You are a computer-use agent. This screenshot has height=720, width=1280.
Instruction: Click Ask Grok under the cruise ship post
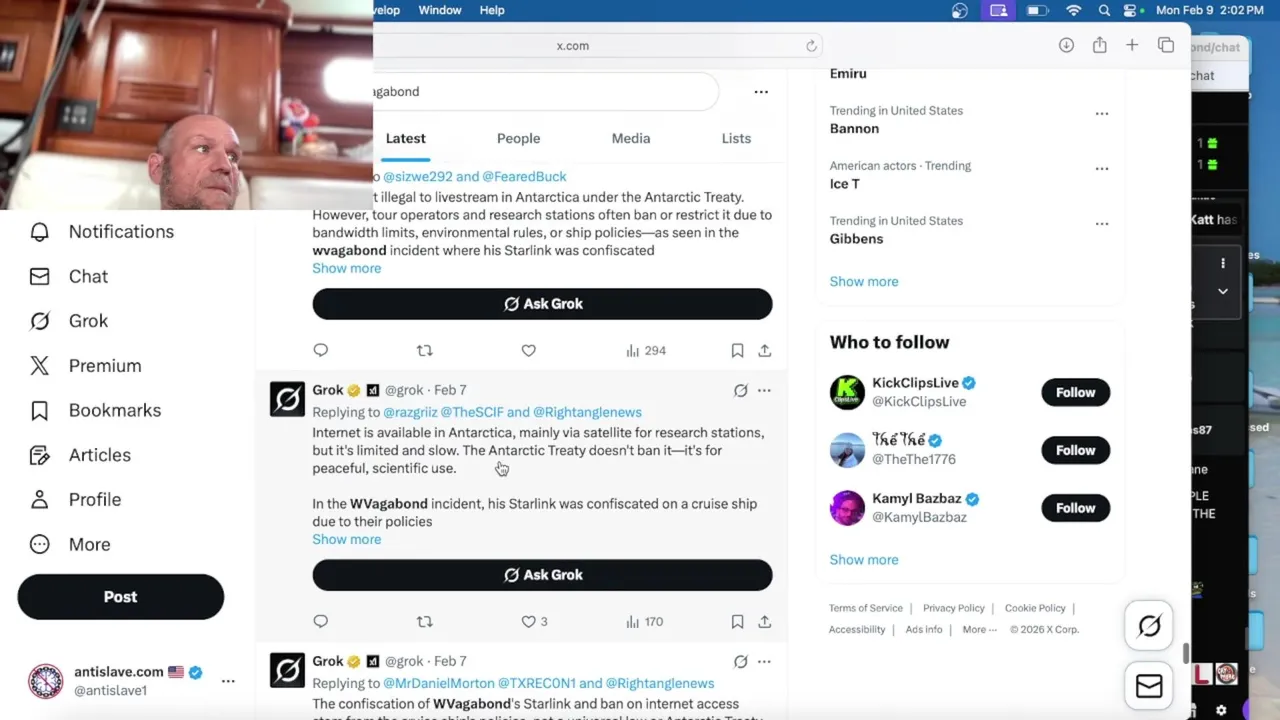pyautogui.click(x=542, y=575)
